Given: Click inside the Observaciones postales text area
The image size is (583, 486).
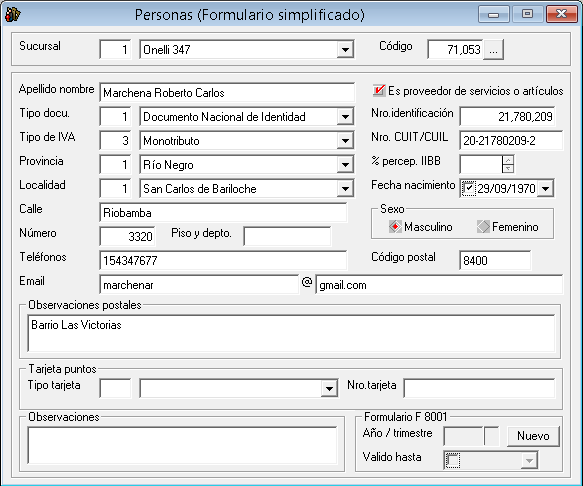Looking at the screenshot, I should pyautogui.click(x=291, y=333).
